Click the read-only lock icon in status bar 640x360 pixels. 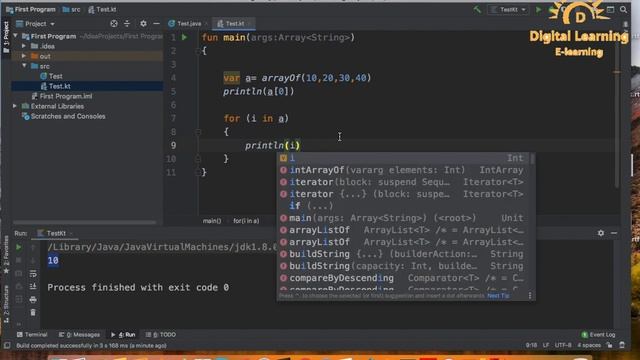click(609, 345)
